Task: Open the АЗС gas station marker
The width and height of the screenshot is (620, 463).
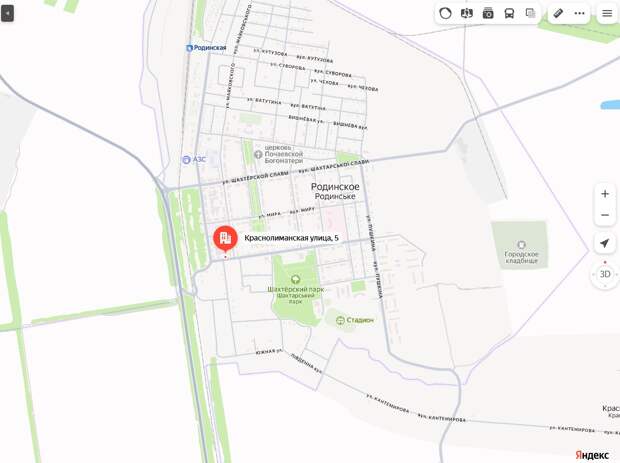Action: [x=194, y=159]
